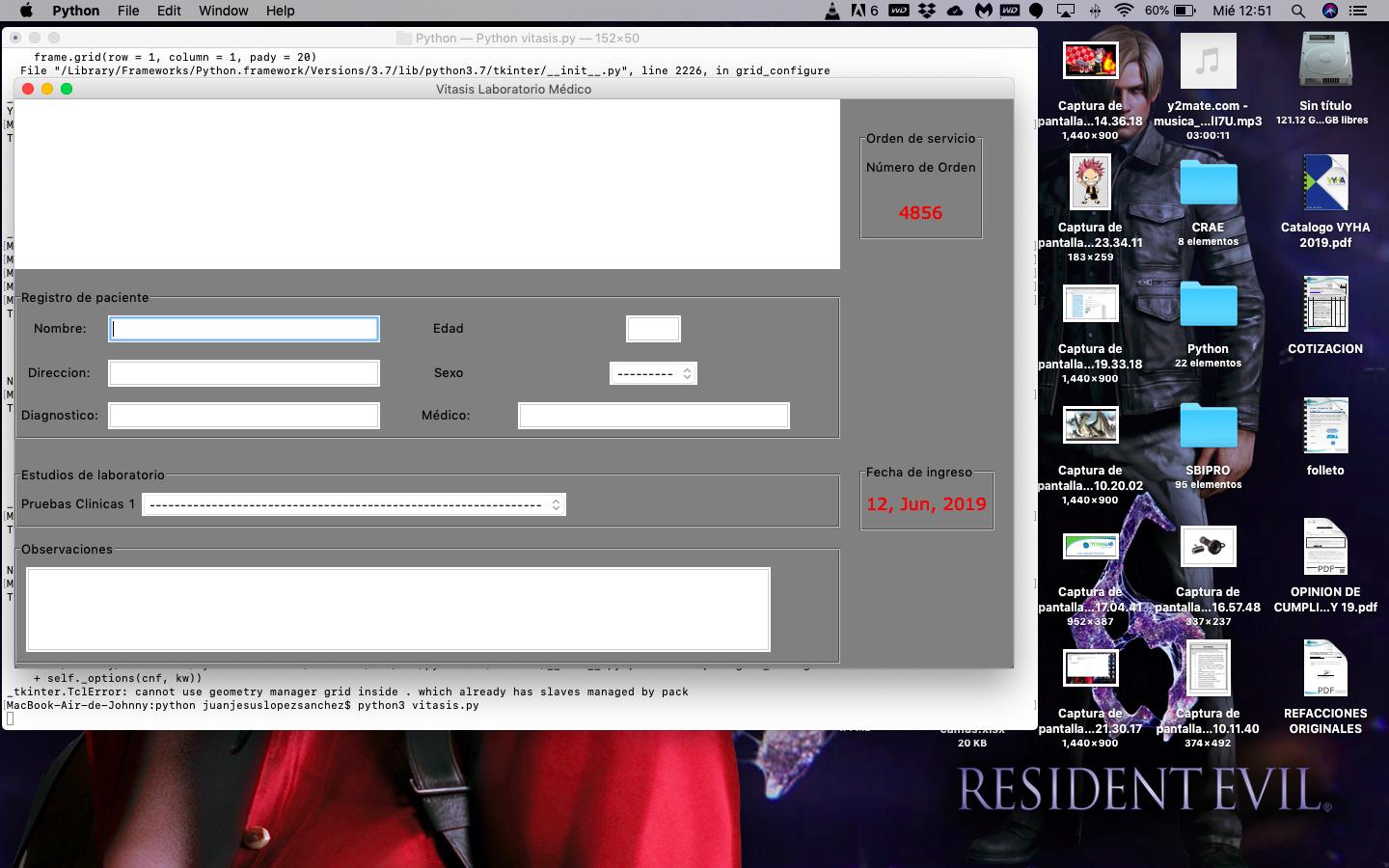The image size is (1389, 868).
Task: Click the Adobe menu bar icon
Action: point(864,11)
